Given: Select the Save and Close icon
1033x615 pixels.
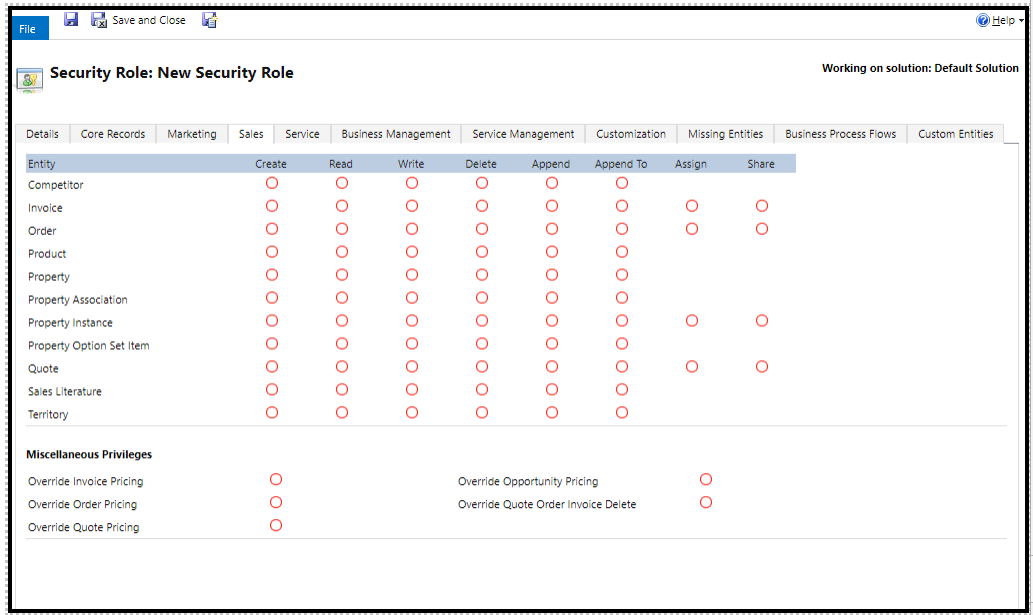Looking at the screenshot, I should point(98,19).
